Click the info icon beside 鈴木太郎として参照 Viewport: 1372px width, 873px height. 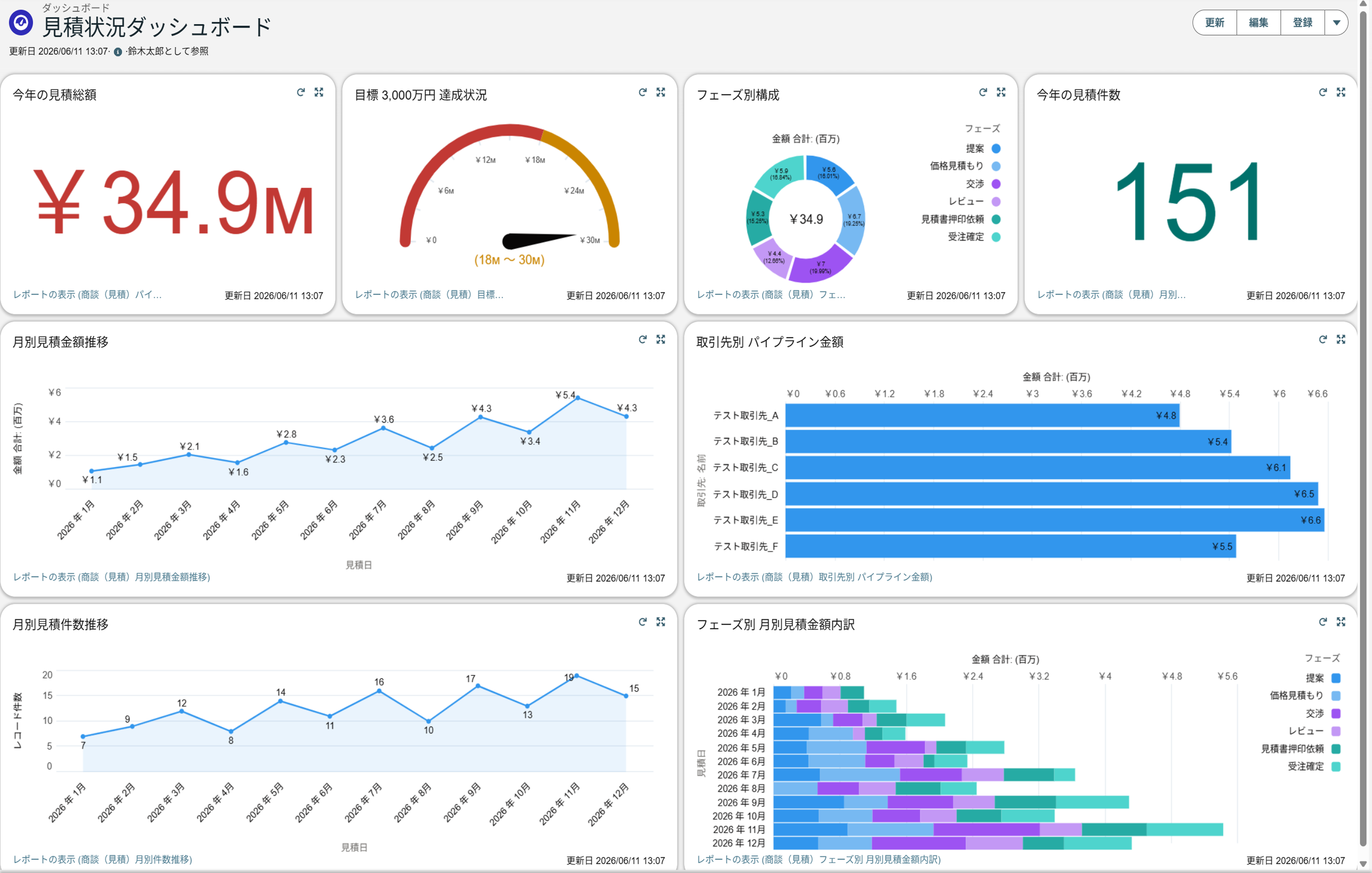[x=118, y=52]
